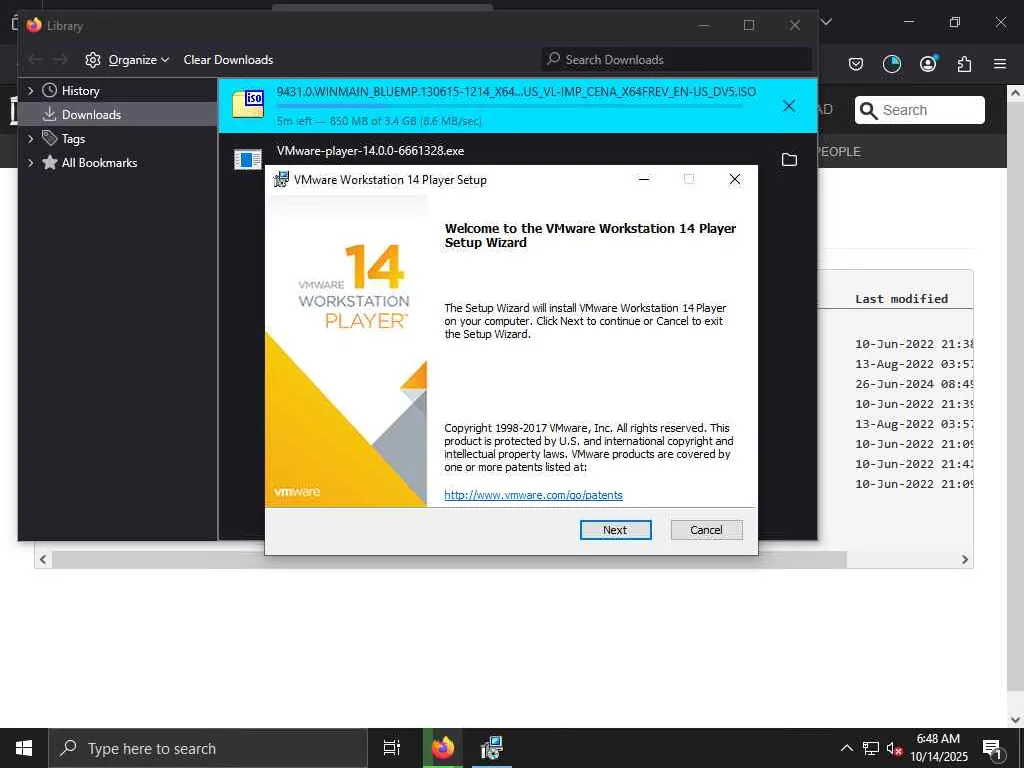
Task: Click the muted volume tray icon
Action: pyautogui.click(x=894, y=749)
